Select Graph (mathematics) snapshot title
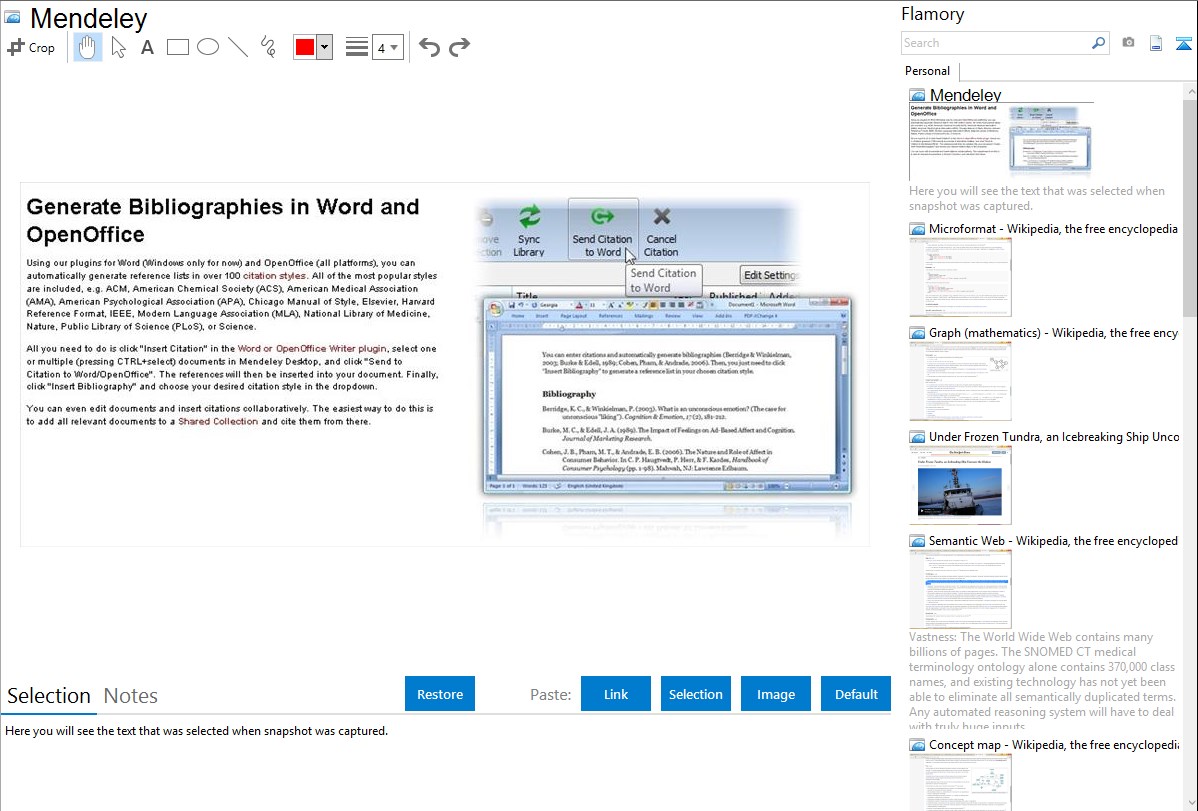1198x811 pixels. pos(1054,333)
